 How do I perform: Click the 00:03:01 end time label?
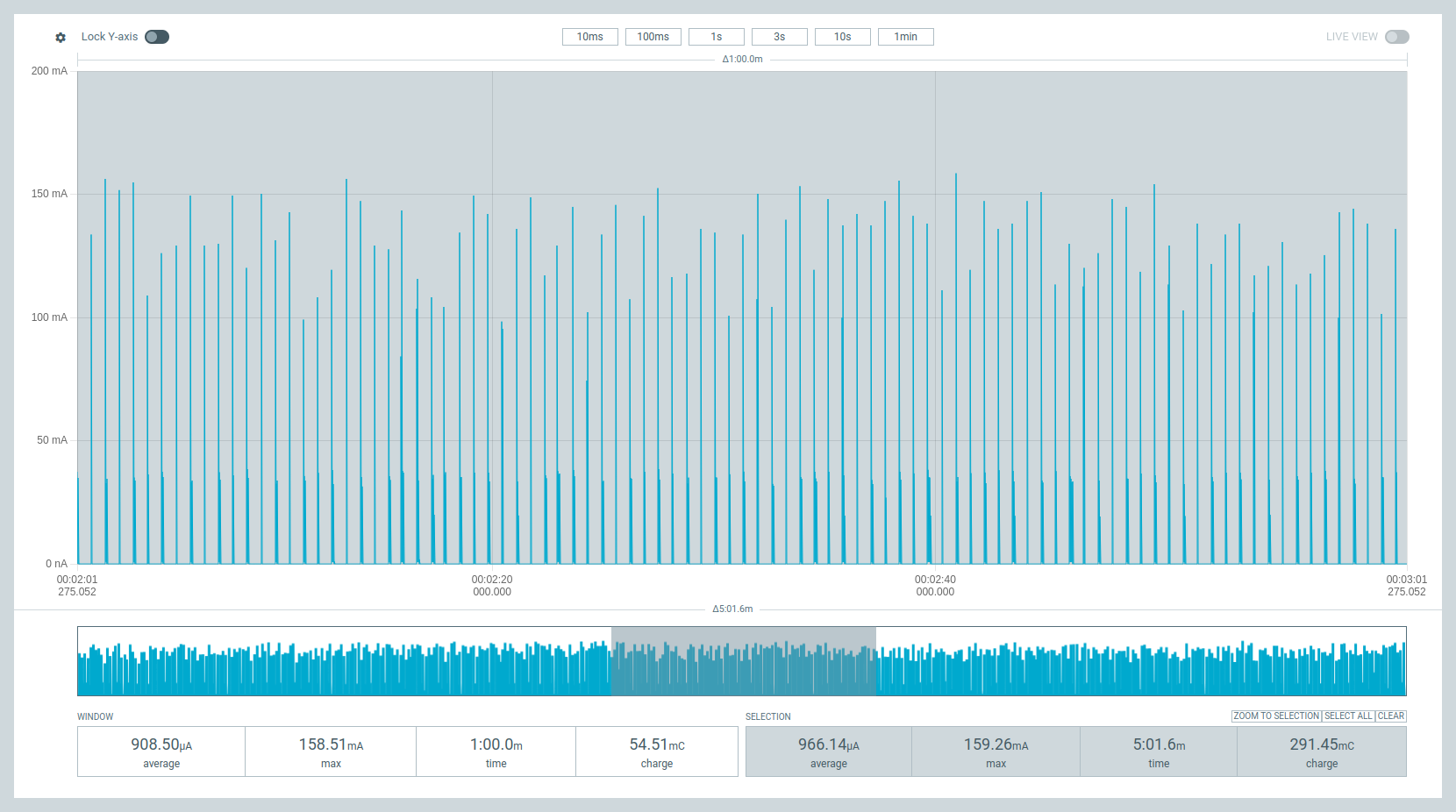(1407, 586)
